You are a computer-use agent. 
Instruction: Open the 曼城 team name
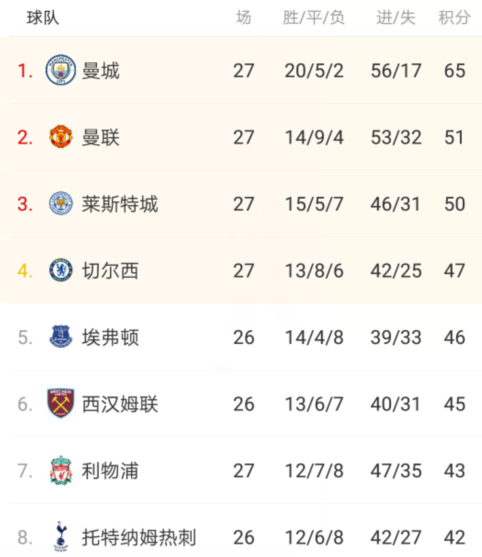[101, 70]
